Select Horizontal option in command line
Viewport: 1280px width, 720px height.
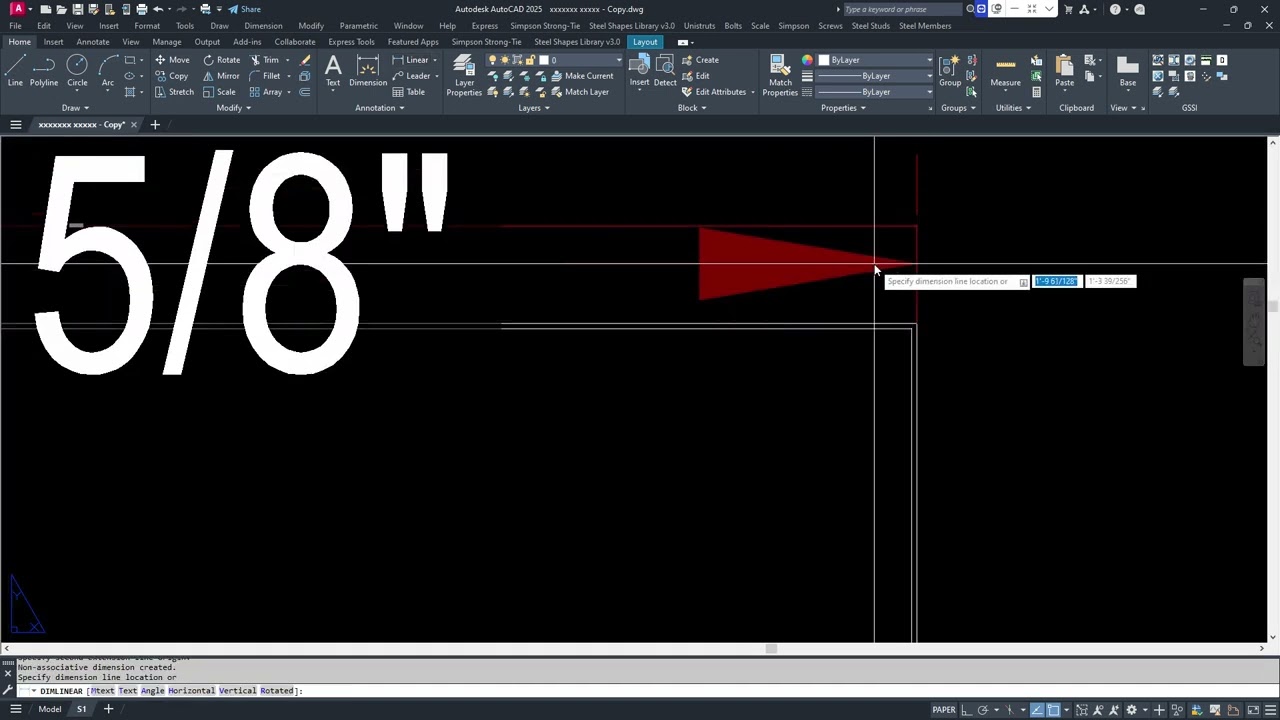click(191, 691)
